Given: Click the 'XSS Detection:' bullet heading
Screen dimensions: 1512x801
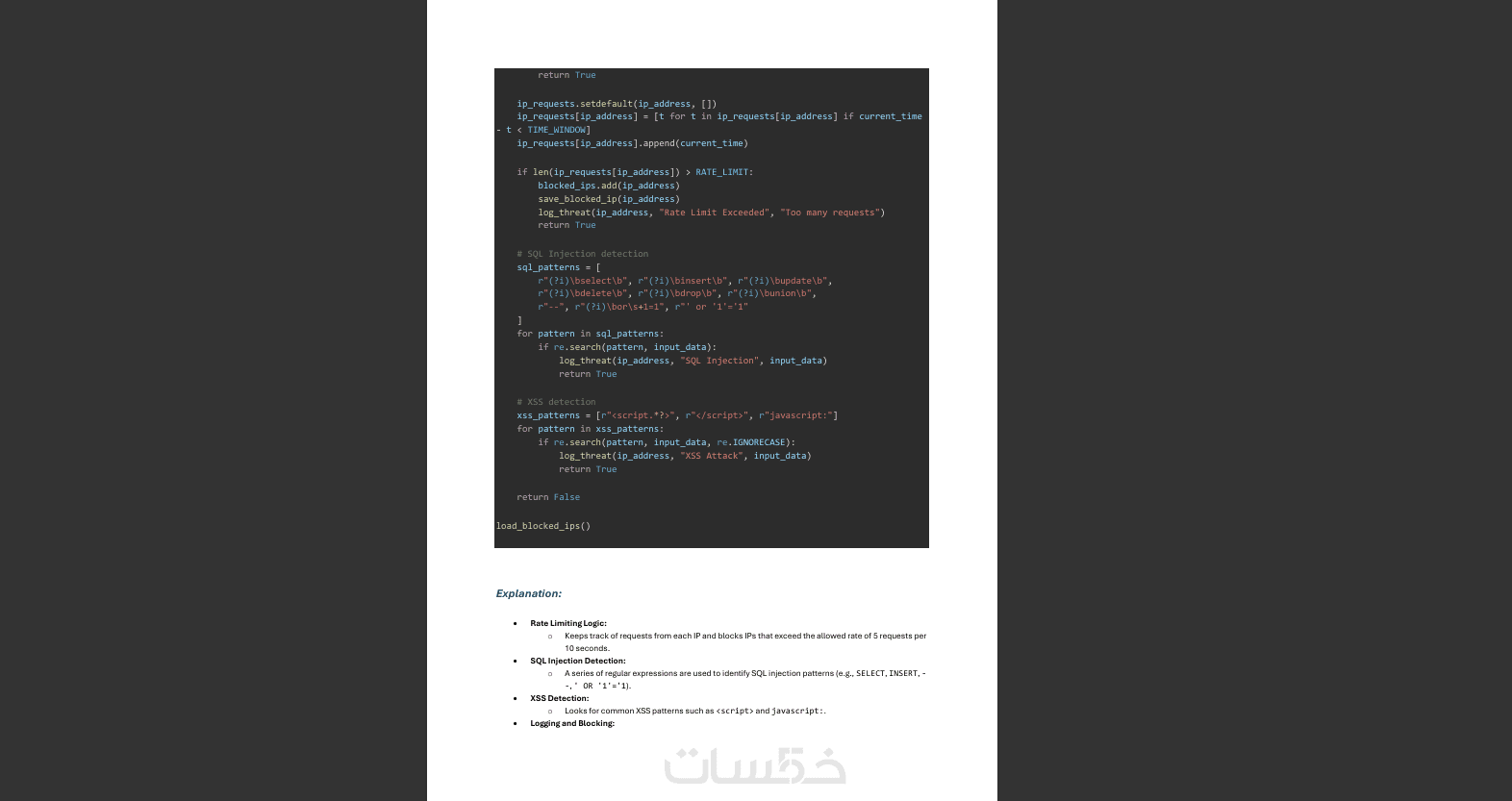Looking at the screenshot, I should click(x=560, y=698).
